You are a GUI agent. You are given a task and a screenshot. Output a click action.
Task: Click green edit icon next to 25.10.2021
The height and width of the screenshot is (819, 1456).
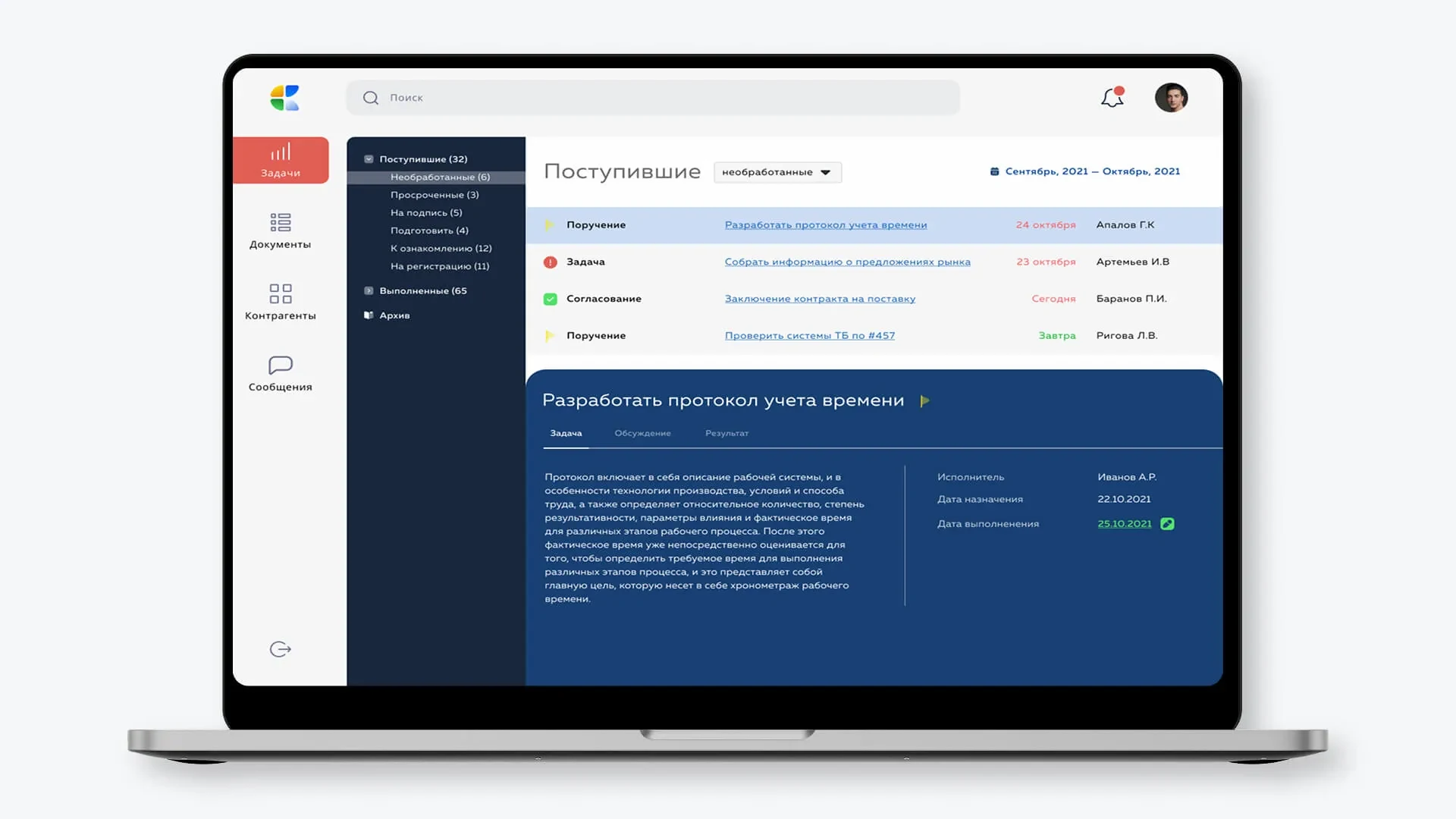click(x=1167, y=524)
